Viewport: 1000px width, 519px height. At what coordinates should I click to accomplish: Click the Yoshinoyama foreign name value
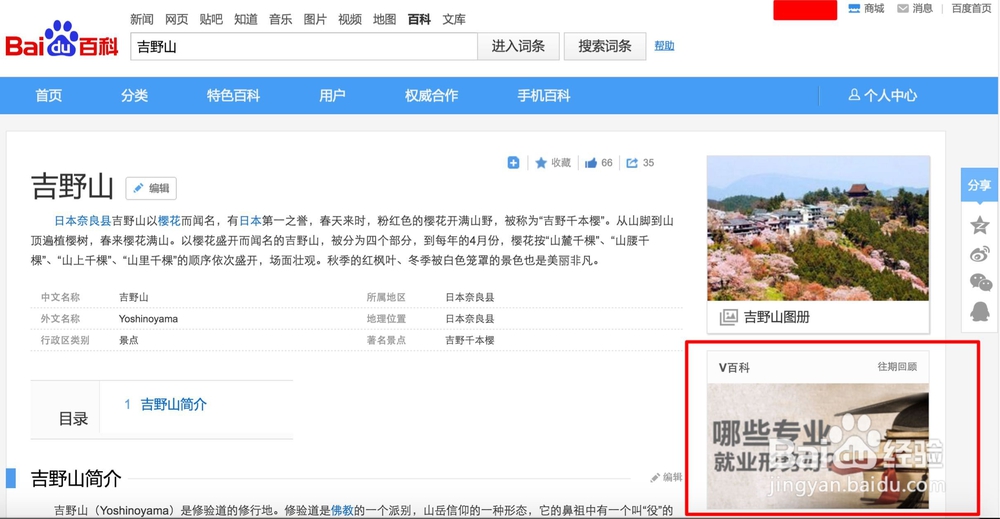pyautogui.click(x=148, y=319)
